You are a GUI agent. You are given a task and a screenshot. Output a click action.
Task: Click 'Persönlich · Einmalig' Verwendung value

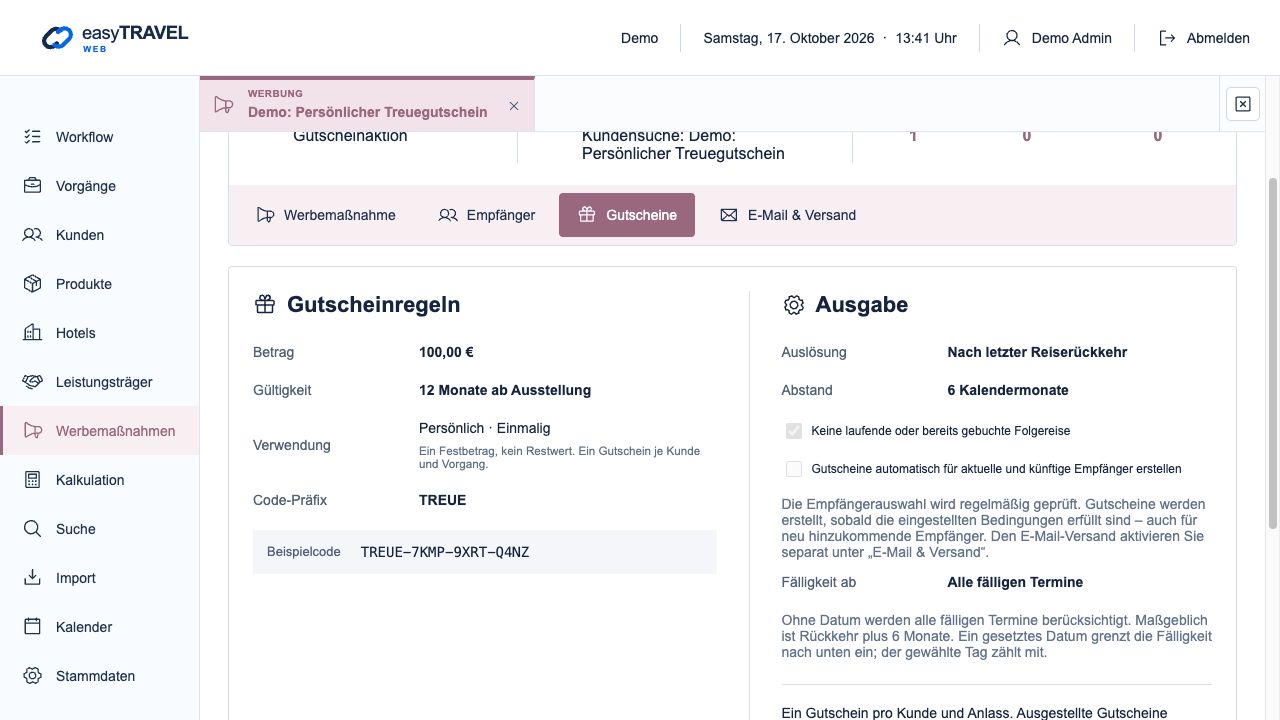point(485,428)
